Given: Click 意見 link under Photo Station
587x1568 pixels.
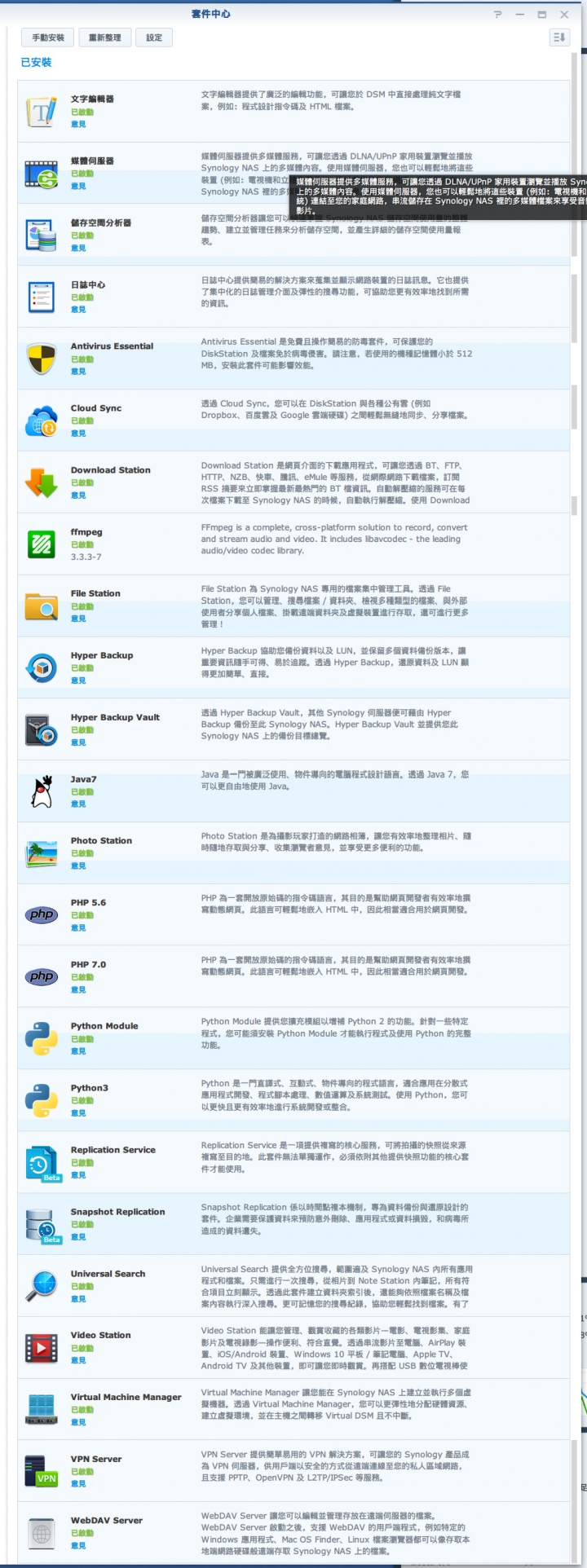Looking at the screenshot, I should tap(78, 866).
